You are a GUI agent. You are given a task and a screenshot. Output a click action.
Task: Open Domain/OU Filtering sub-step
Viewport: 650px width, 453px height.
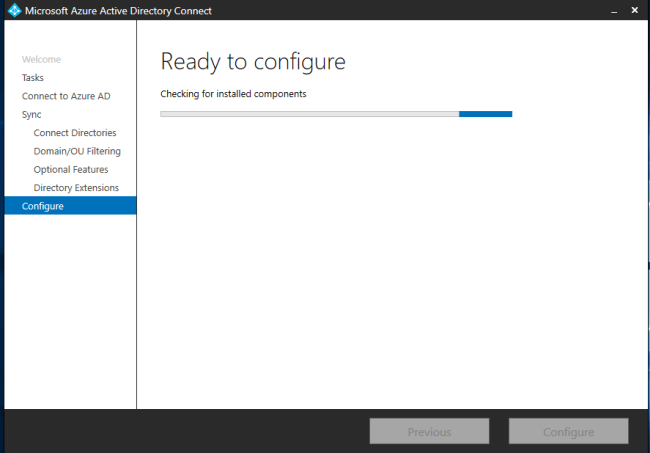tap(77, 151)
